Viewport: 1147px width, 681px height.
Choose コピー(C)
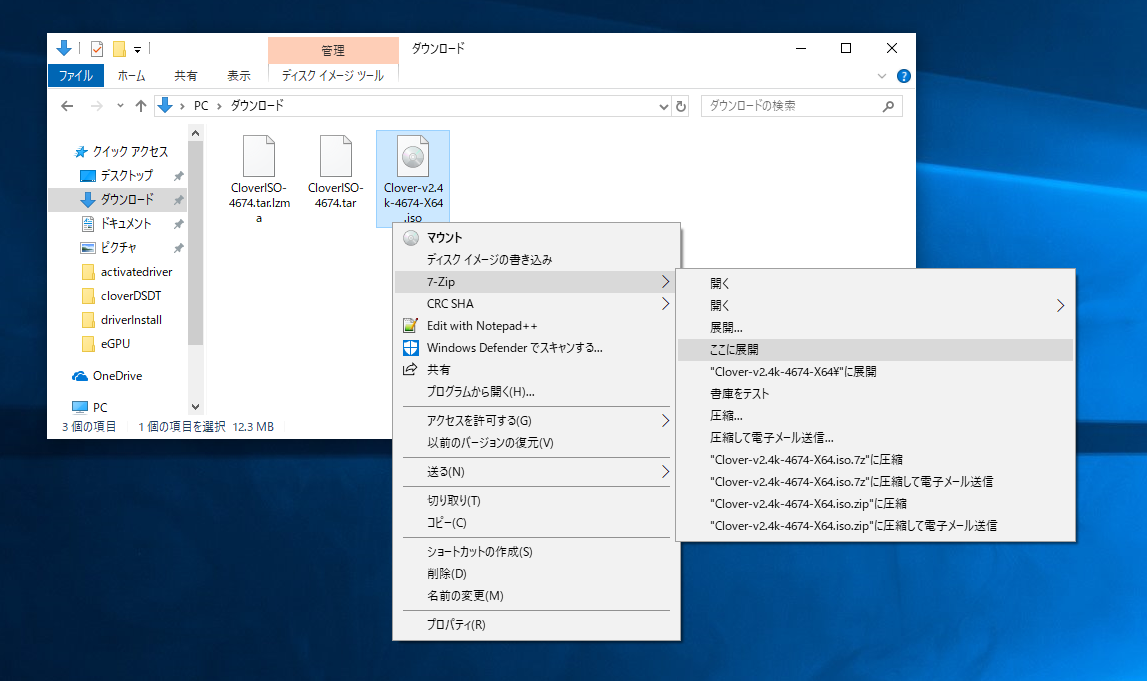coord(536,523)
